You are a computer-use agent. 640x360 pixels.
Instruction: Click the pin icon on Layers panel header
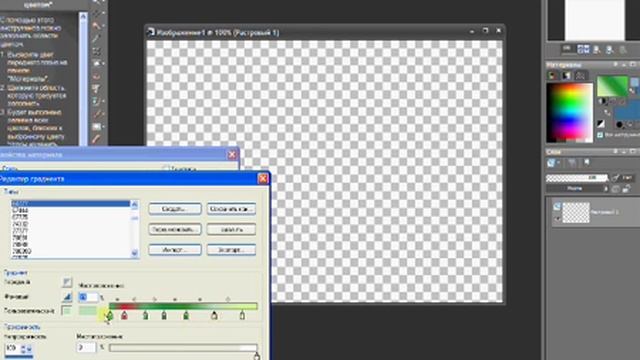(x=616, y=151)
